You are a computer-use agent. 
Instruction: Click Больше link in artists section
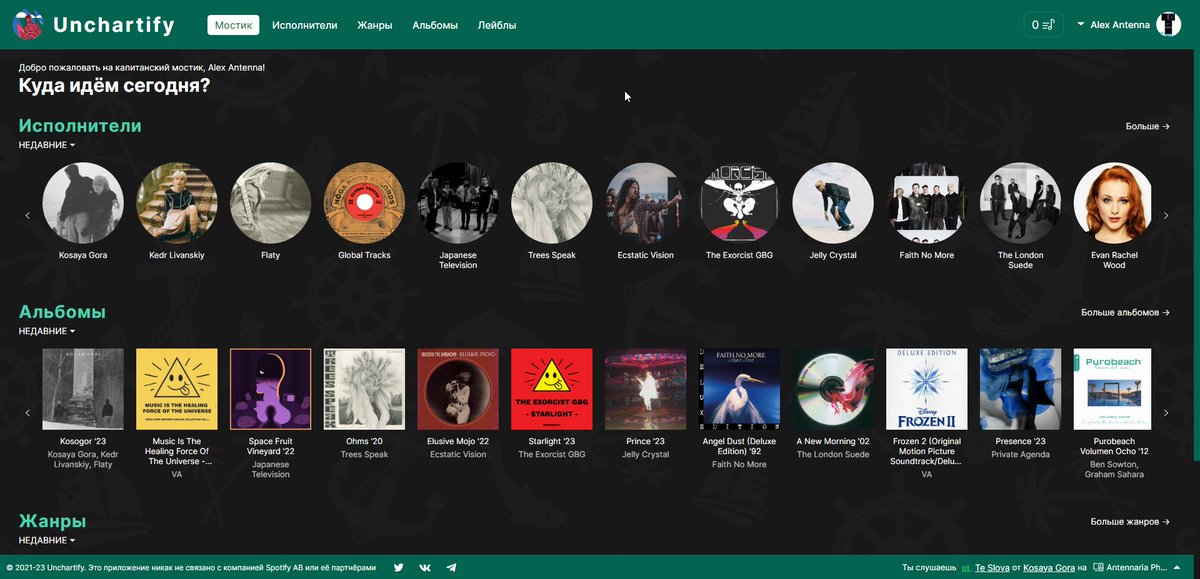tap(1148, 127)
